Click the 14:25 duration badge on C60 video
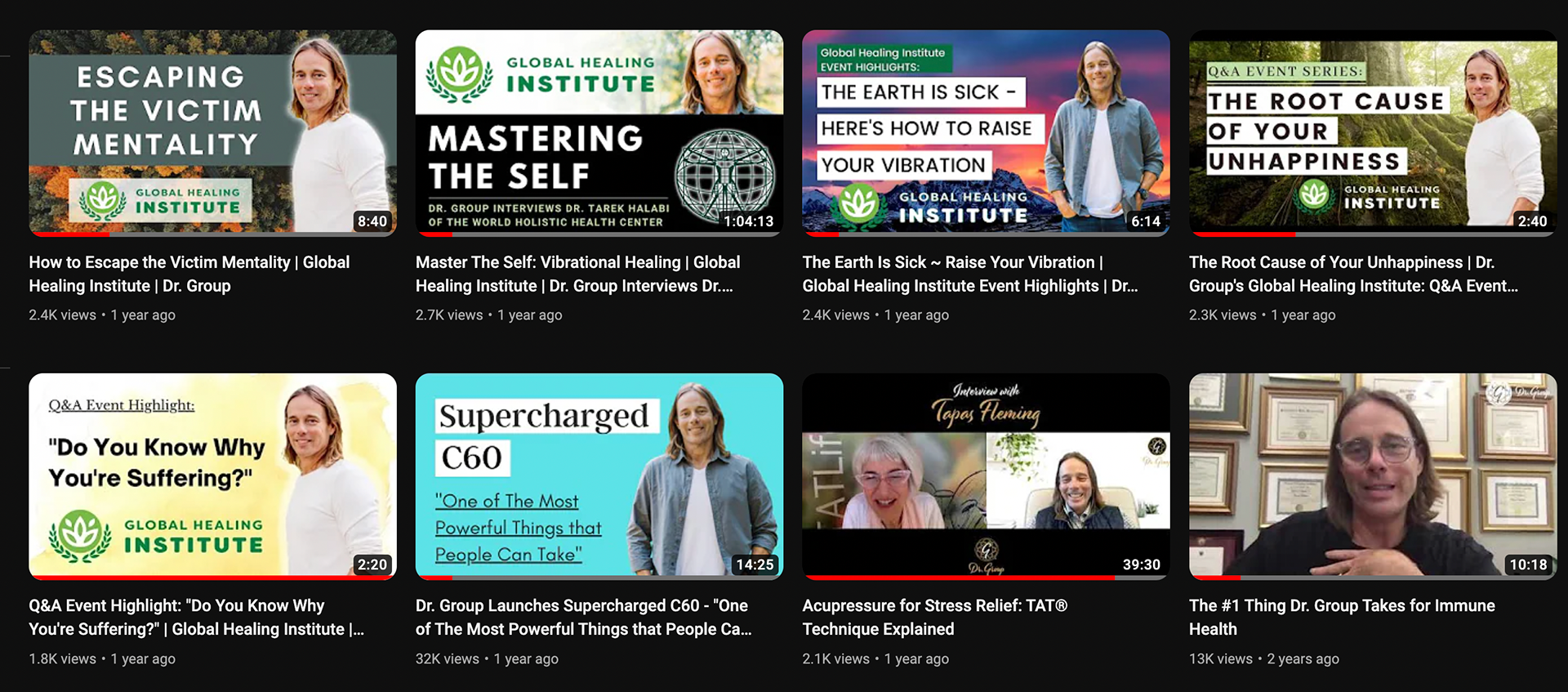 pyautogui.click(x=755, y=565)
